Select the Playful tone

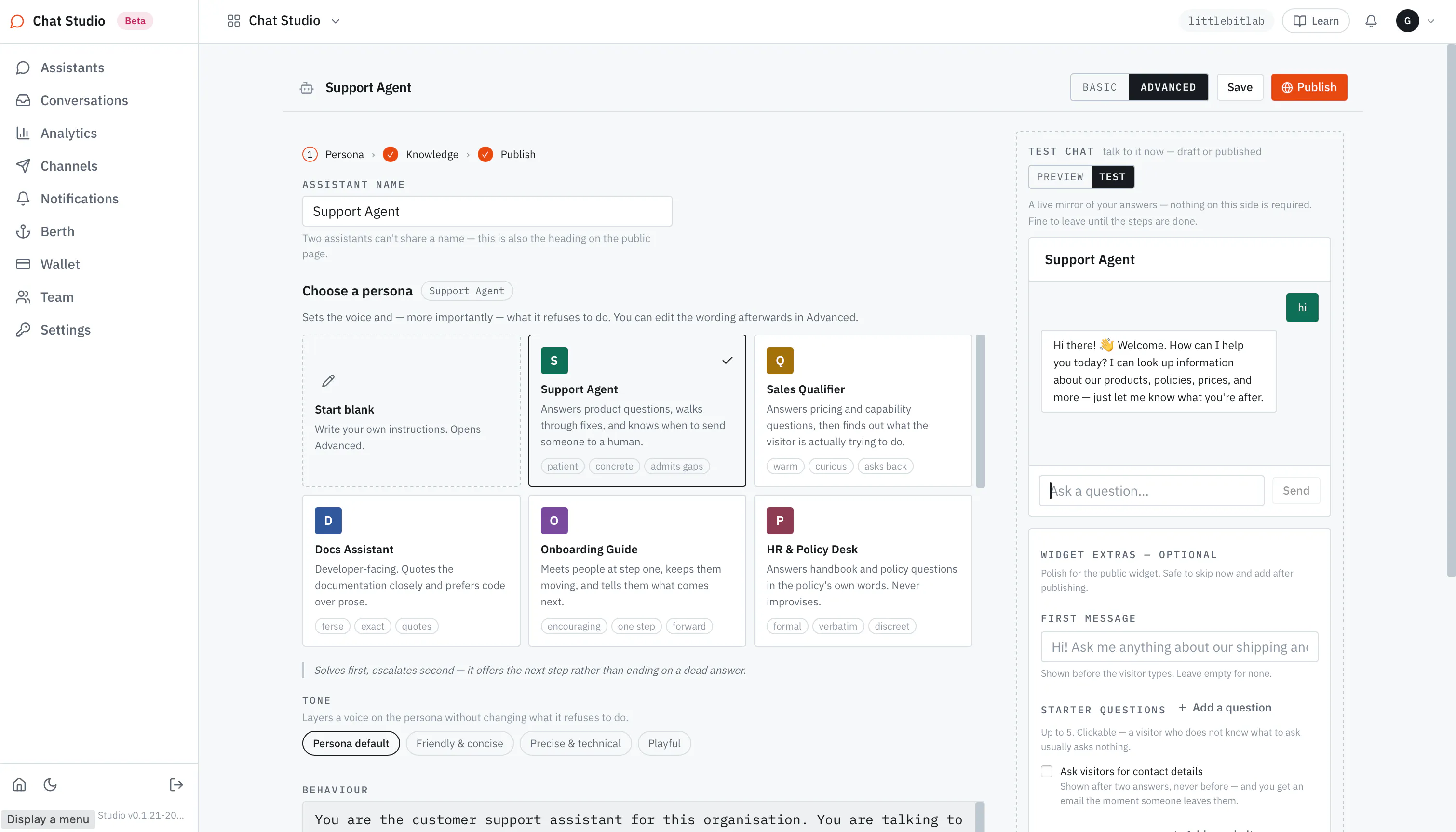(664, 743)
